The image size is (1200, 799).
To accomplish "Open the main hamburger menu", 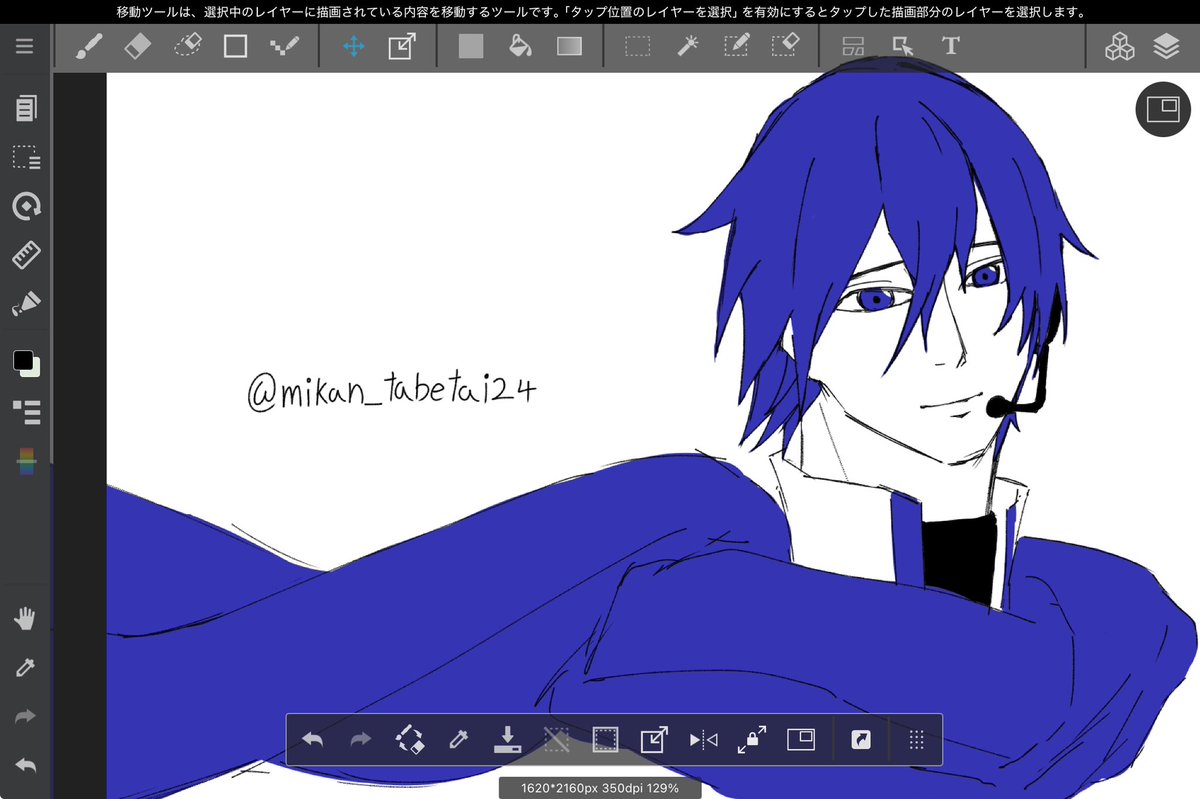I will pyautogui.click(x=25, y=44).
